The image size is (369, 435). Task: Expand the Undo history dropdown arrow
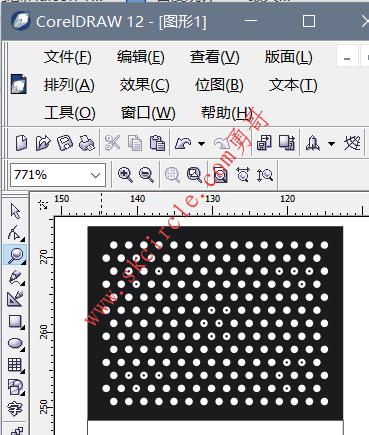click(201, 144)
